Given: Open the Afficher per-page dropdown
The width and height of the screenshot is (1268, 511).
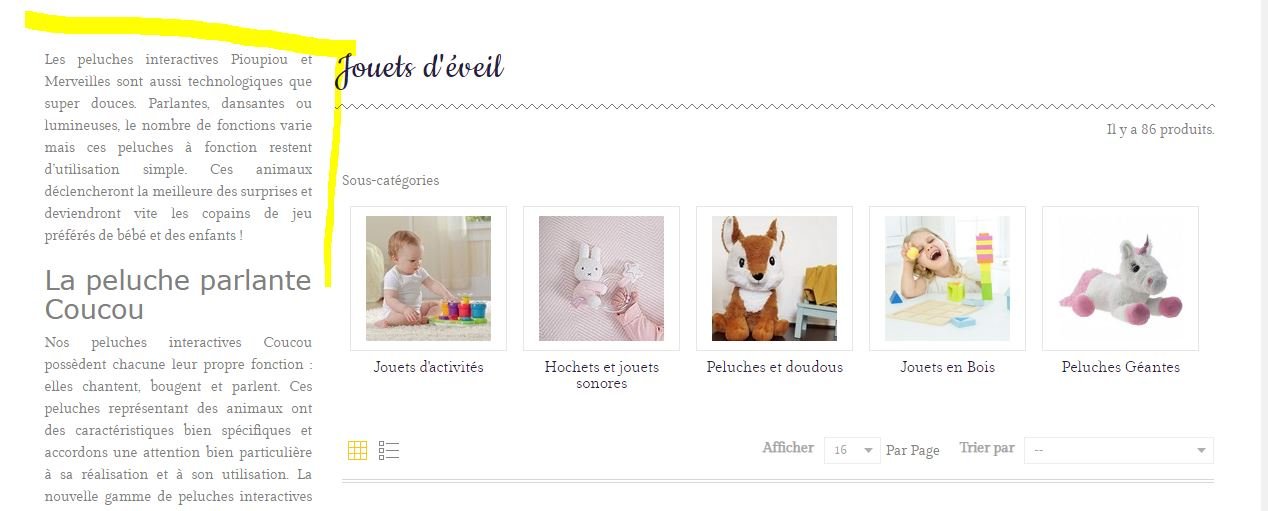Looking at the screenshot, I should tap(852, 450).
